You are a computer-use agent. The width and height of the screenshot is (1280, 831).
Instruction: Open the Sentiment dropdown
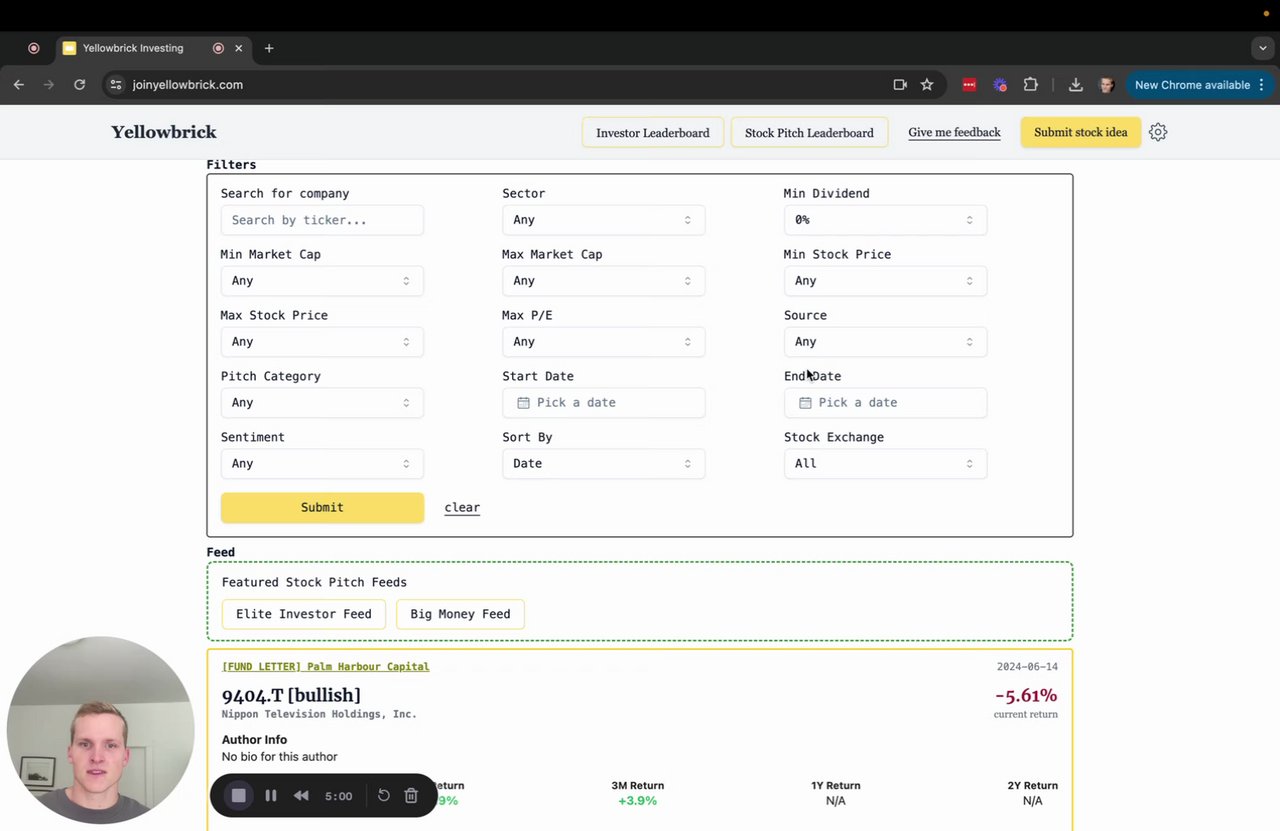[322, 464]
